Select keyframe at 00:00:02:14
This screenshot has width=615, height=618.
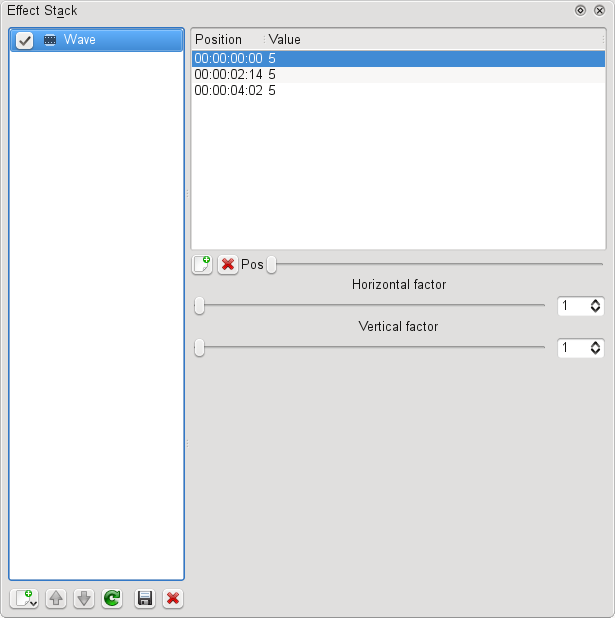[x=398, y=74]
